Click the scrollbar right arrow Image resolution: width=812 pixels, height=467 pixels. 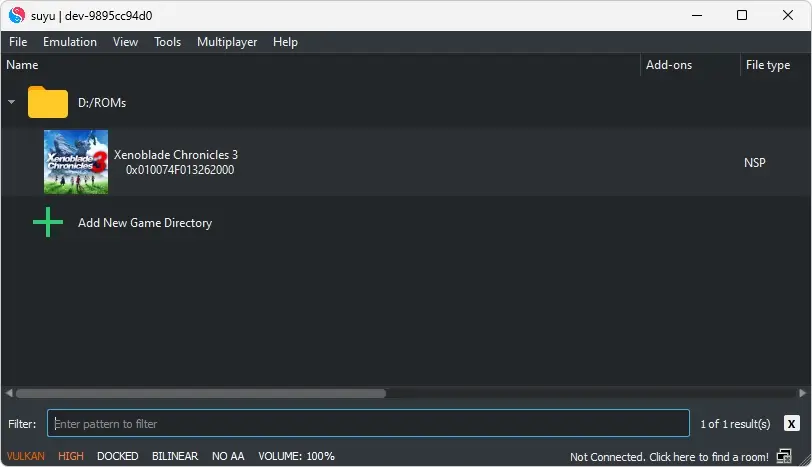click(803, 393)
